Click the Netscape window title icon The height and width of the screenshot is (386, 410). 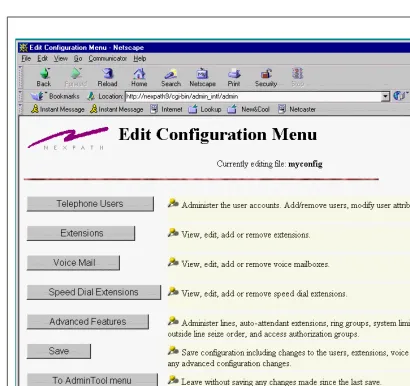coord(23,48)
